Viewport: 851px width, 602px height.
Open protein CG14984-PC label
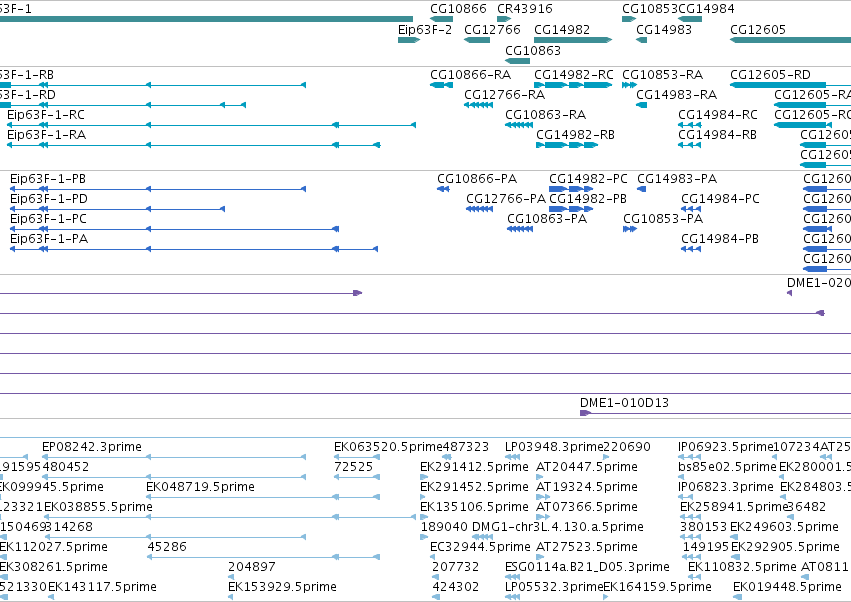click(x=721, y=199)
